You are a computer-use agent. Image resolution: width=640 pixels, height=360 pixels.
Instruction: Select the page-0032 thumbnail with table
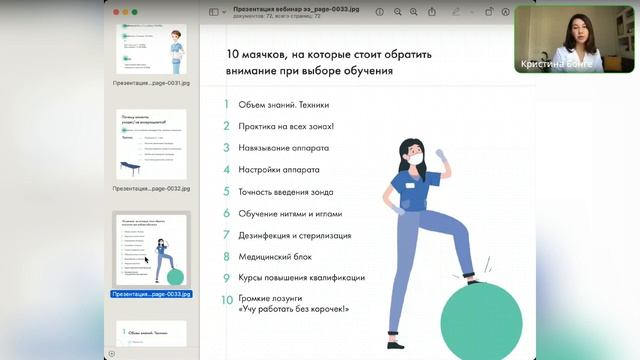pyautogui.click(x=151, y=144)
